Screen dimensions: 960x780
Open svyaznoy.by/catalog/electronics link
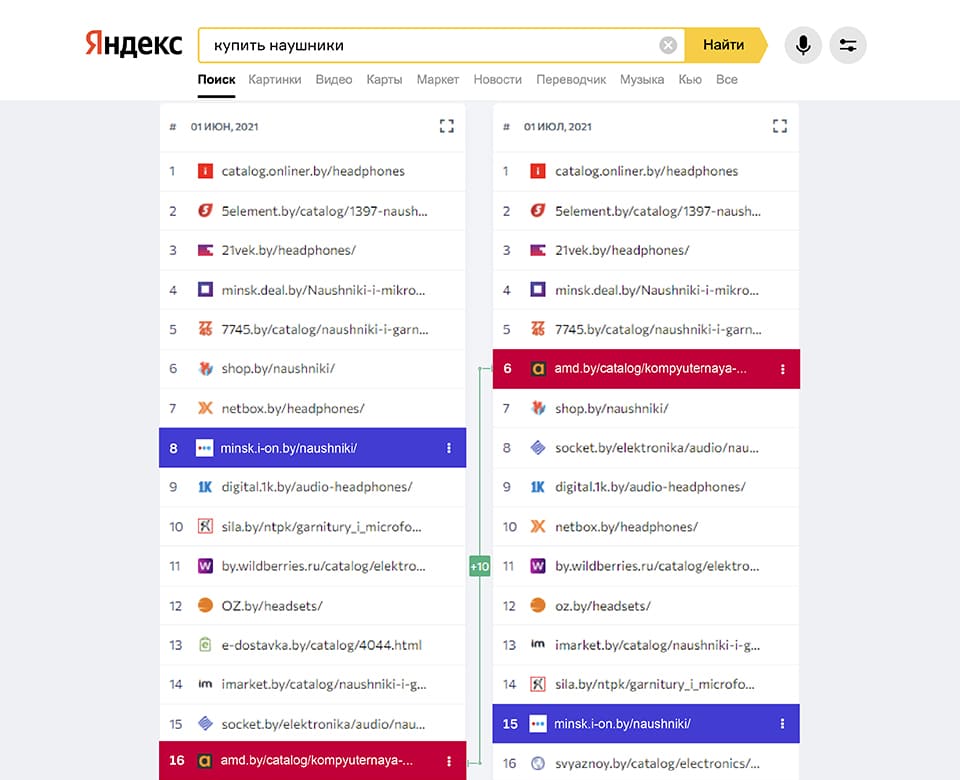click(x=658, y=763)
